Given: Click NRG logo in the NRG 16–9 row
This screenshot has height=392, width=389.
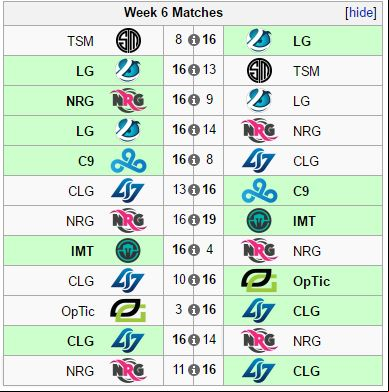Looking at the screenshot, I should point(128,101).
